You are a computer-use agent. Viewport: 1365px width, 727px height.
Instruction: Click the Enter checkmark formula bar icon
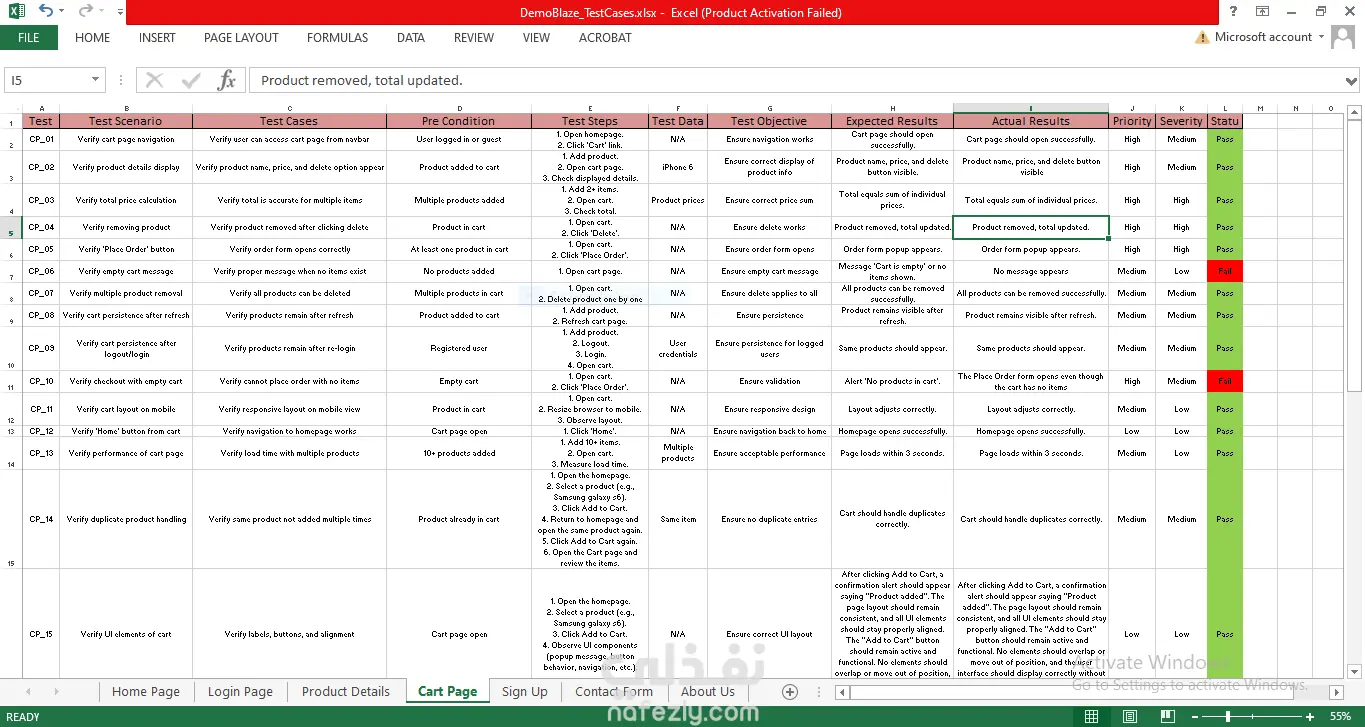pos(191,80)
